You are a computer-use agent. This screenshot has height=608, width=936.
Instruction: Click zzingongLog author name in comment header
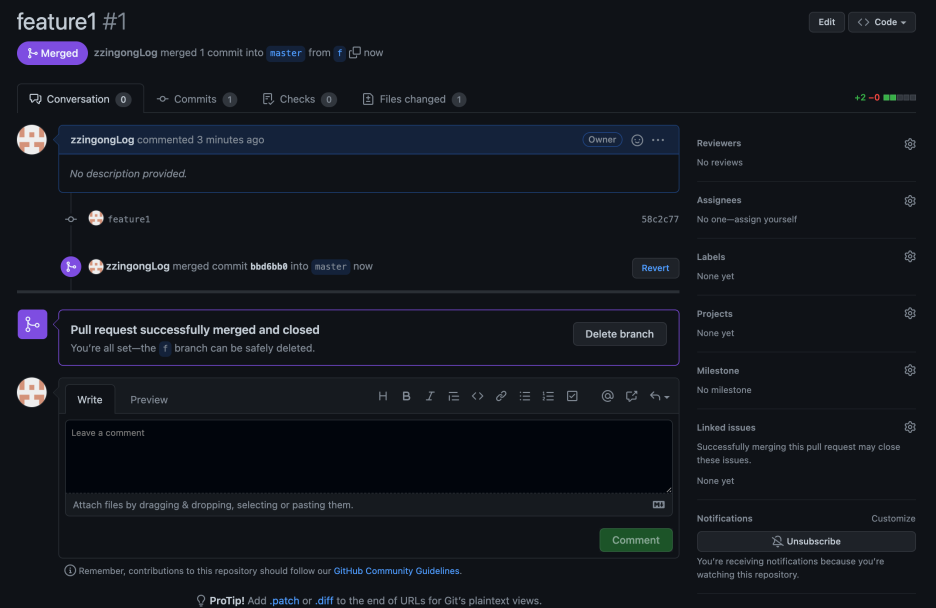(x=102, y=140)
